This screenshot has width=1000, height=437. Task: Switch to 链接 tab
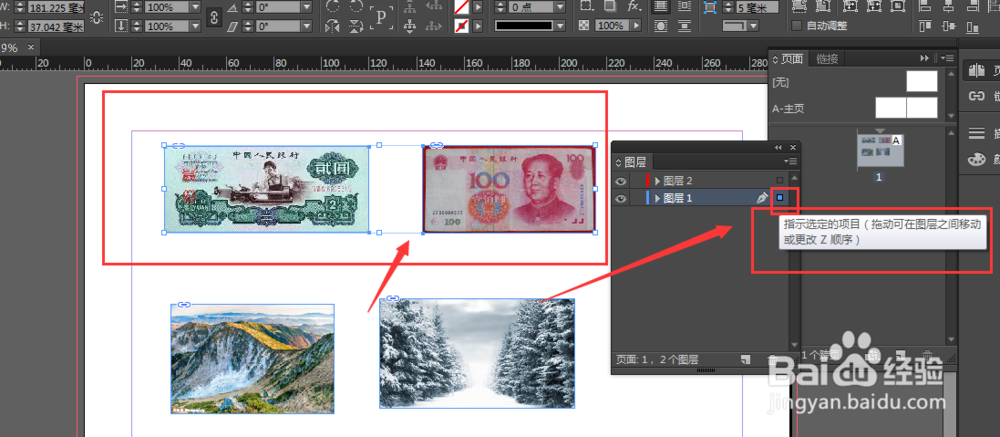pos(827,59)
